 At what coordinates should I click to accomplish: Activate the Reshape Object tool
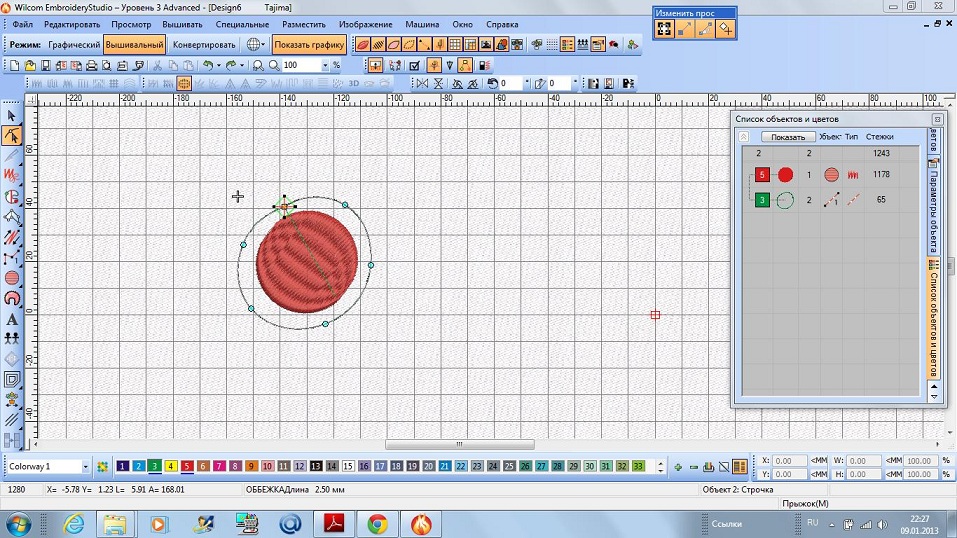pos(12,135)
